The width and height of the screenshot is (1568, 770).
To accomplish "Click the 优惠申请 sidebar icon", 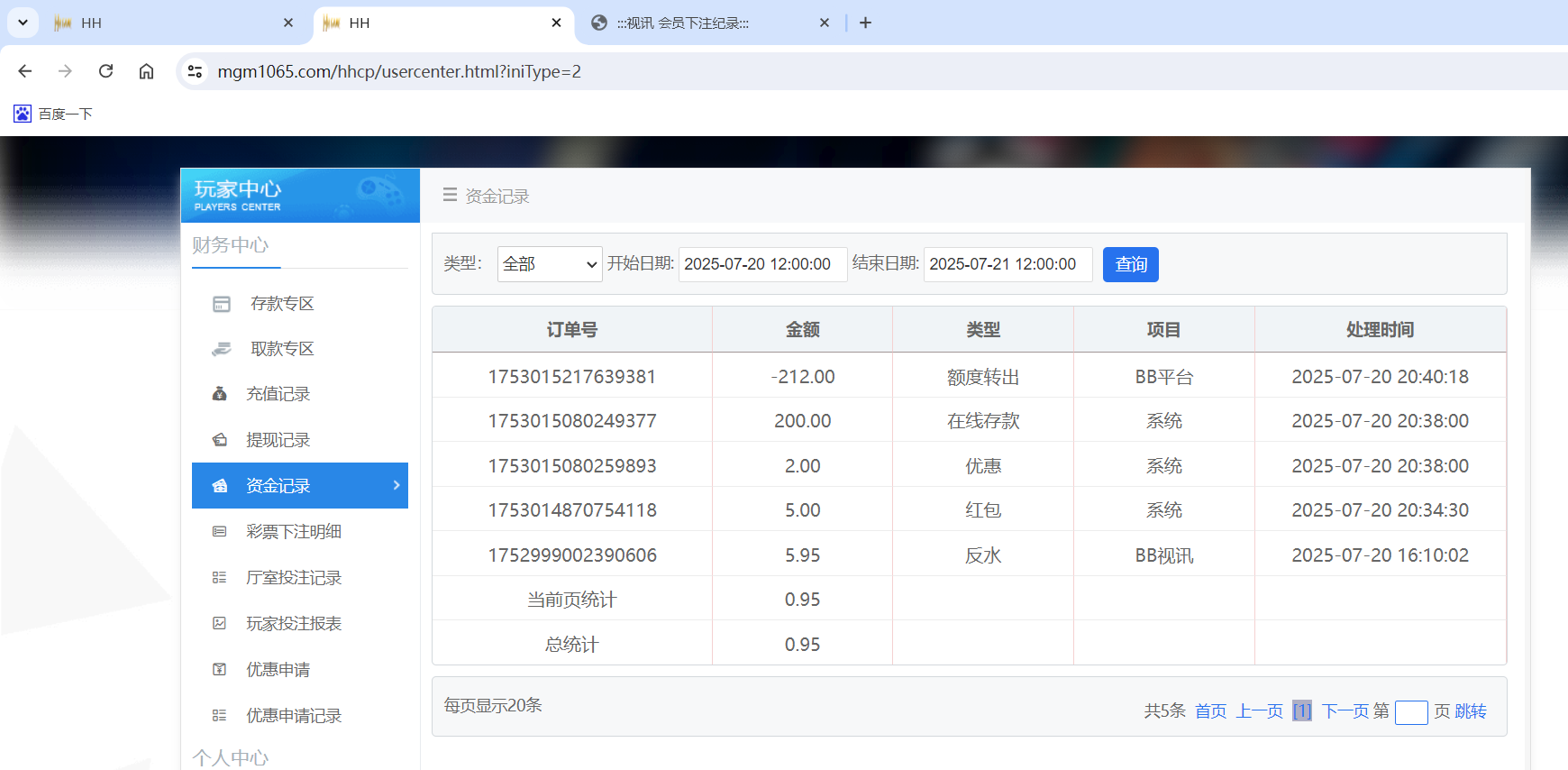I will click(219, 670).
